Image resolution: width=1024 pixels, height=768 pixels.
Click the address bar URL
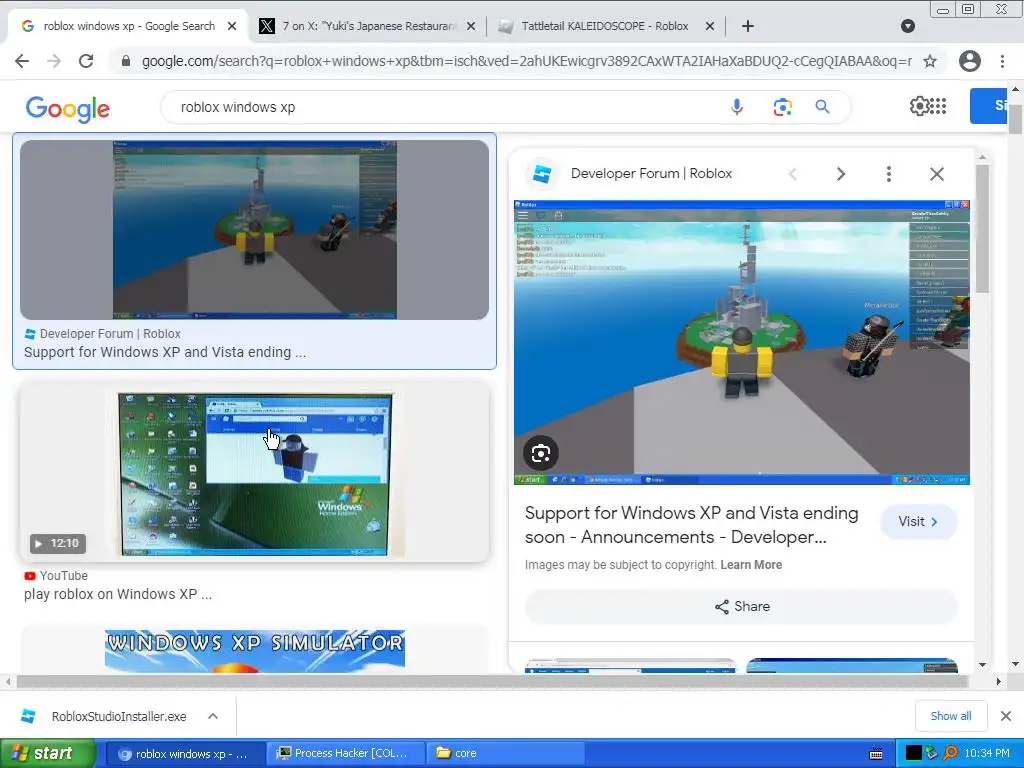click(x=526, y=61)
